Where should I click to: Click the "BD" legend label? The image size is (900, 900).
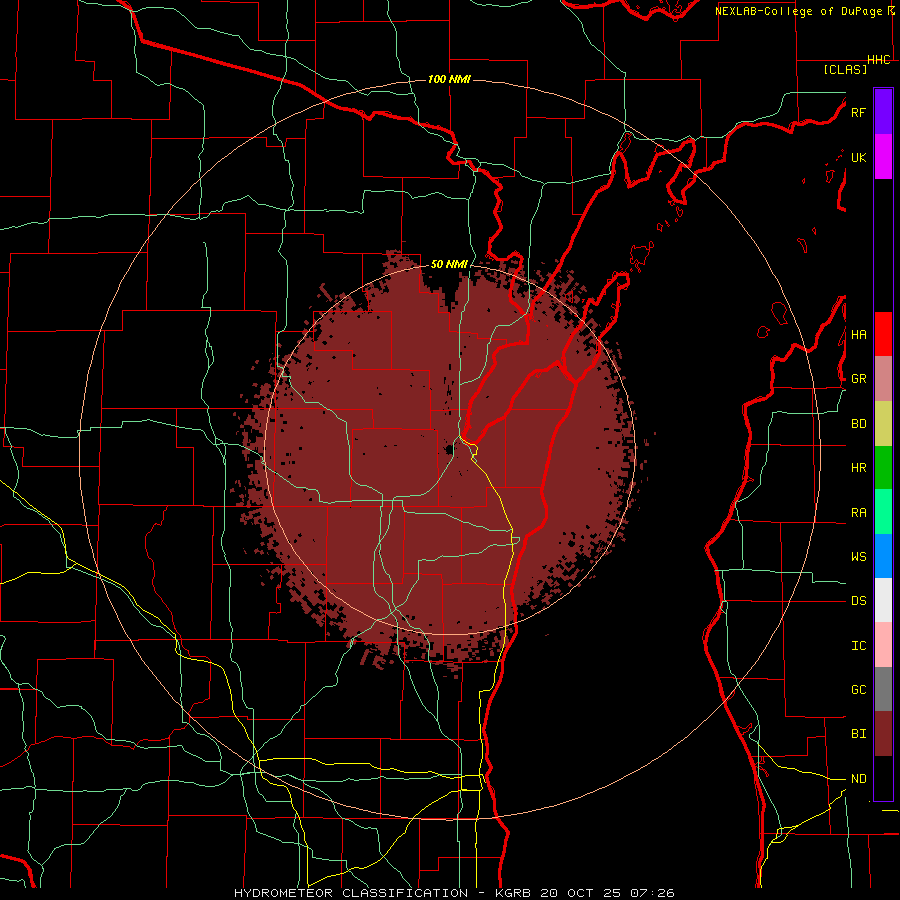click(858, 424)
